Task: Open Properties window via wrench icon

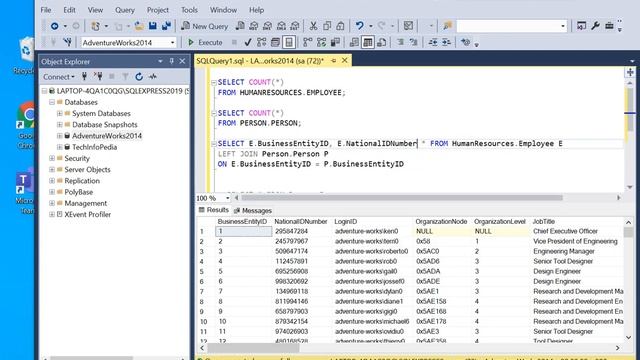Action: (595, 26)
